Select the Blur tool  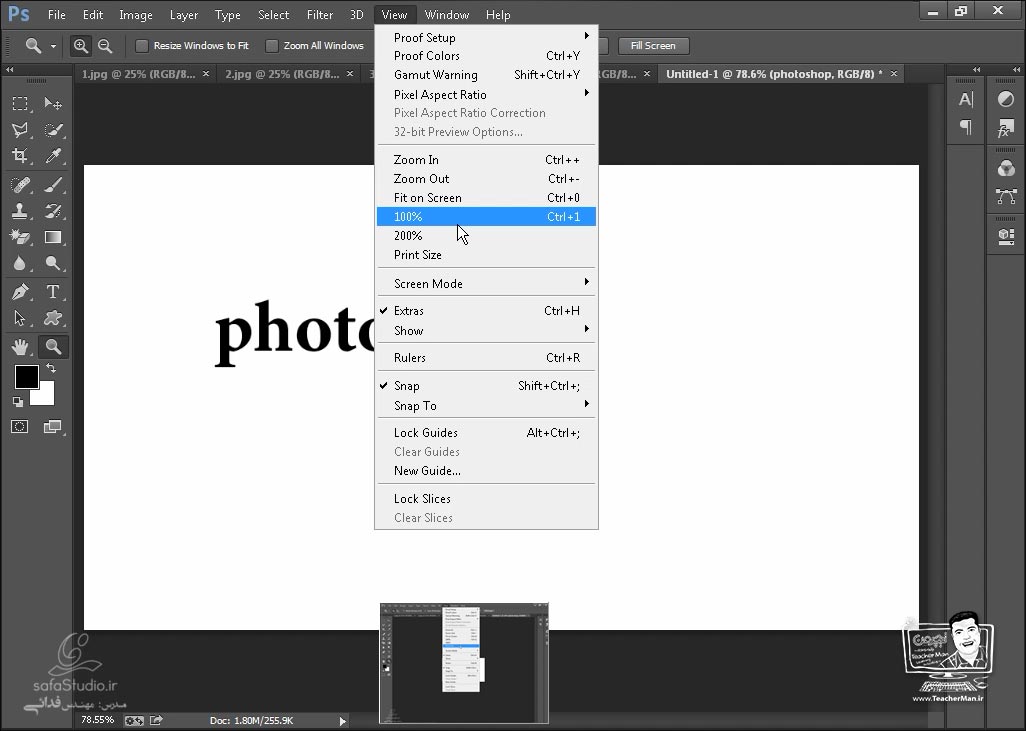20,263
